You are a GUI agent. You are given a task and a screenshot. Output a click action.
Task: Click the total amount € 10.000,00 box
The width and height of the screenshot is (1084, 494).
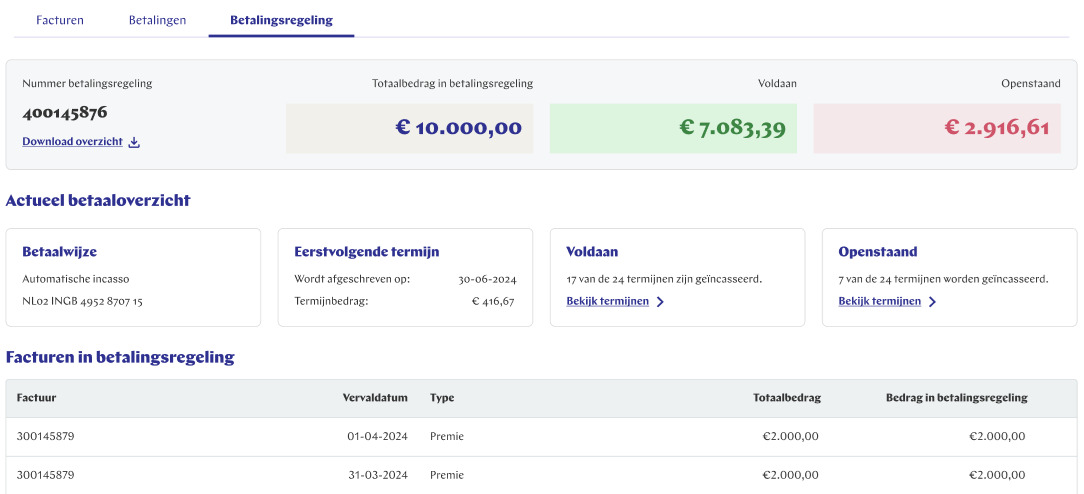(409, 128)
